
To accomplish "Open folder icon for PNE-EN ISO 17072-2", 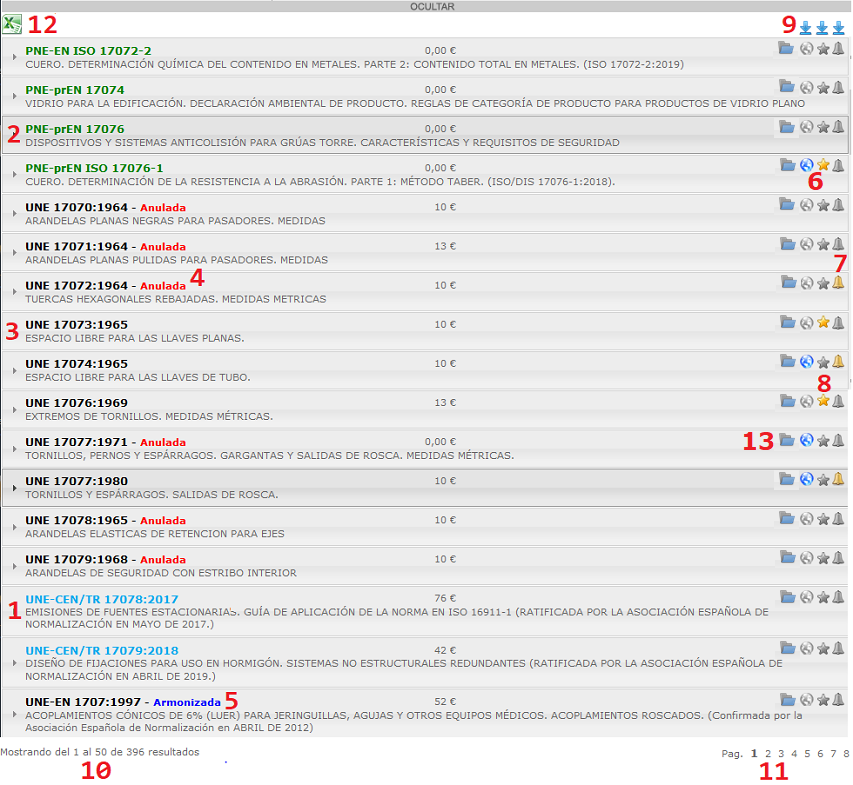I will [787, 48].
